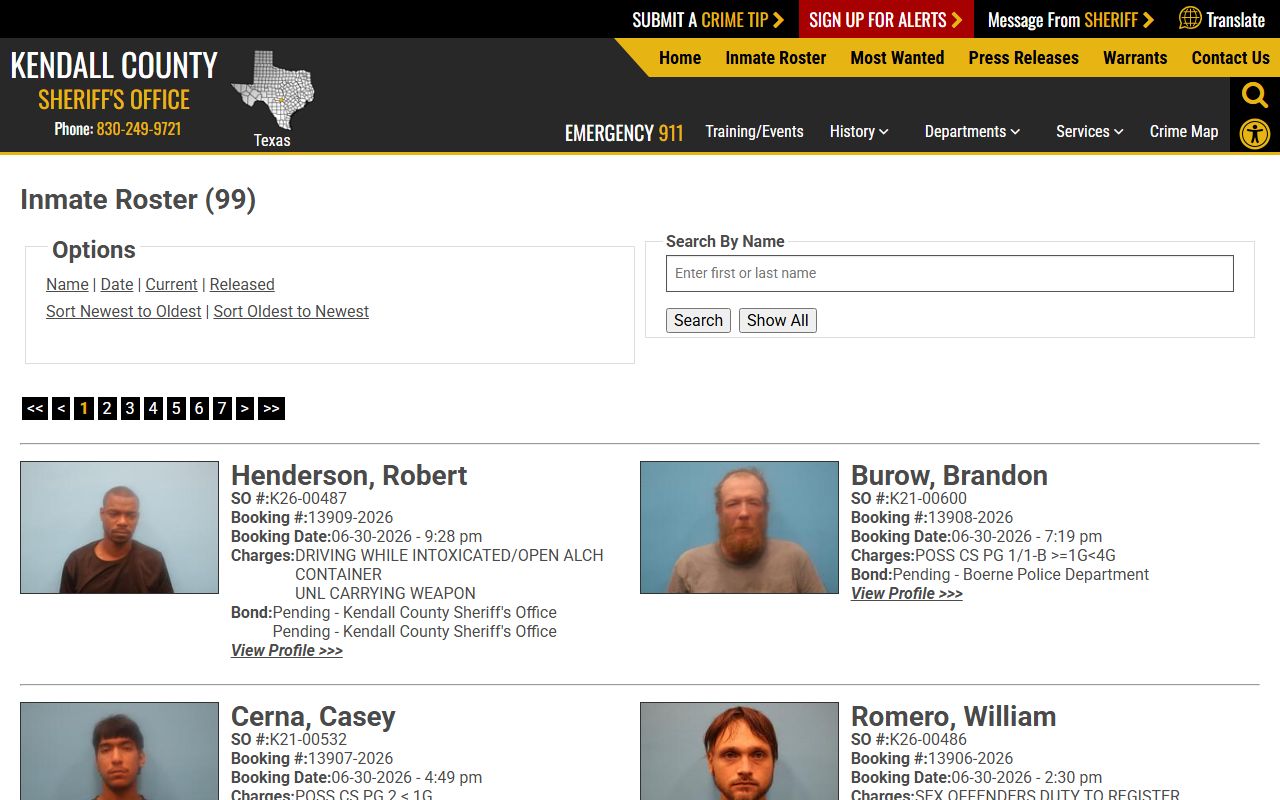This screenshot has height=800, width=1280.
Task: Open the Inmate Roster menu item
Action: click(x=776, y=58)
